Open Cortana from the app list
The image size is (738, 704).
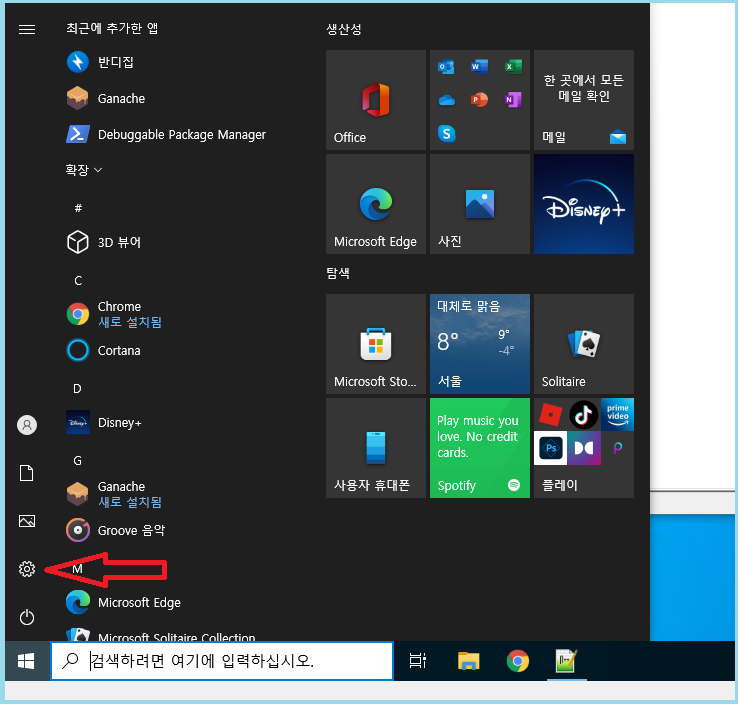[x=104, y=351]
